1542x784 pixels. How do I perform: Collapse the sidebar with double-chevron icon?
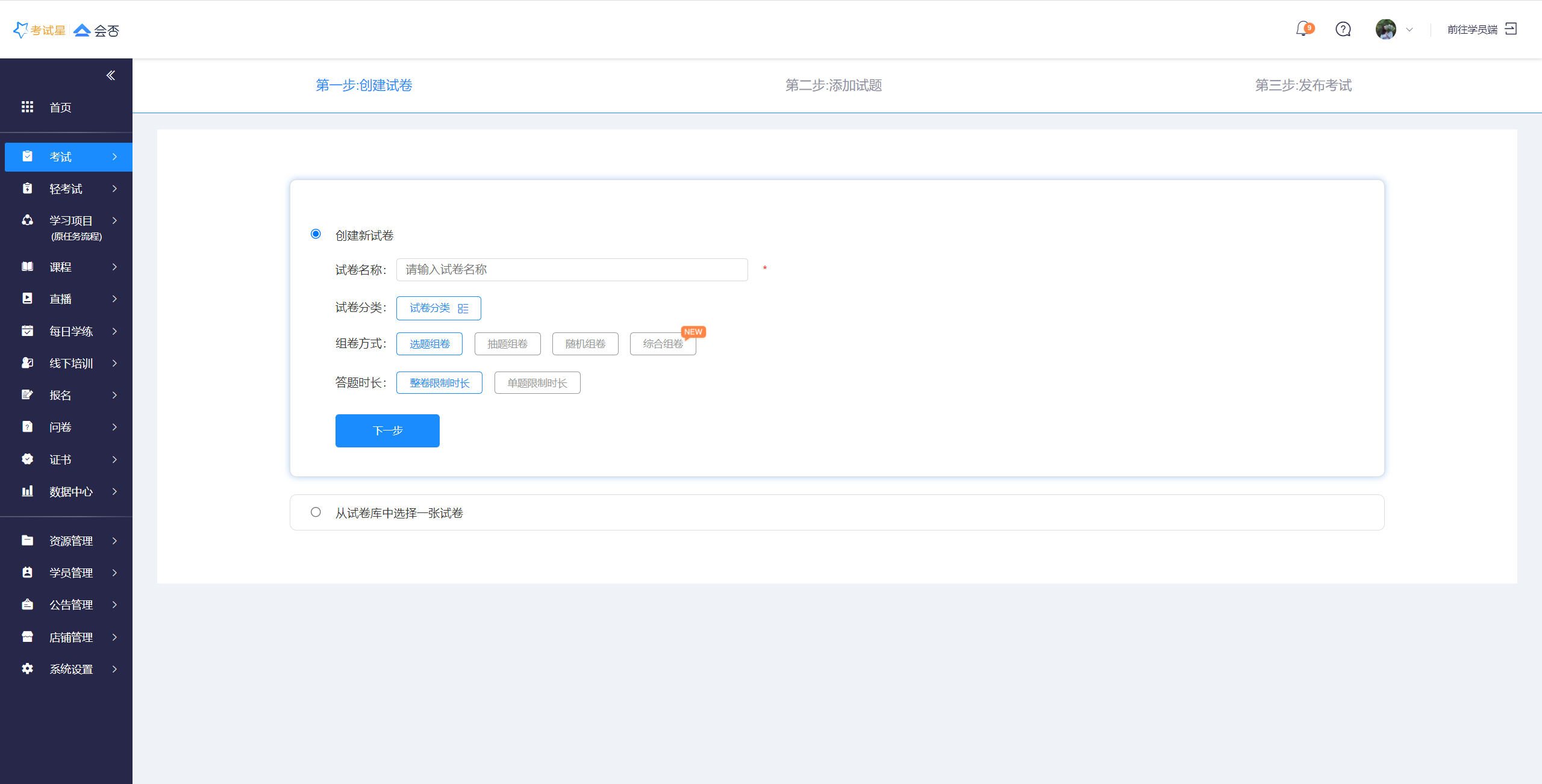[111, 75]
